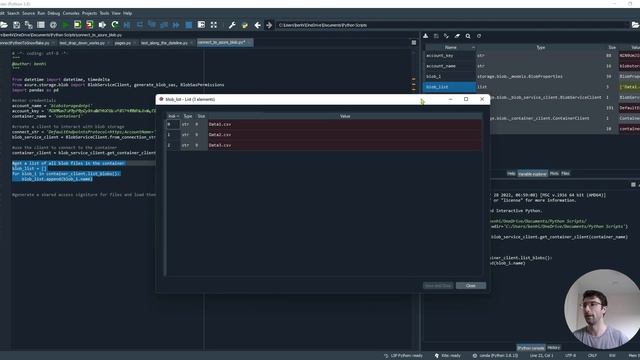Click the debugger step return icon
The width and height of the screenshot is (640, 360).
pyautogui.click(x=164, y=25)
